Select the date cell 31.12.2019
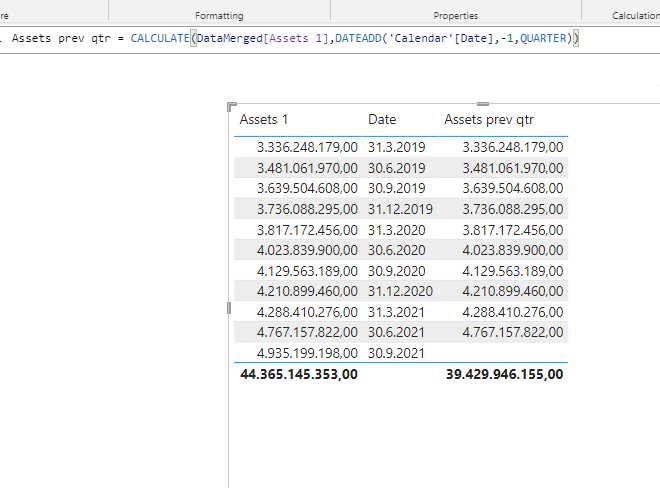 [400, 209]
